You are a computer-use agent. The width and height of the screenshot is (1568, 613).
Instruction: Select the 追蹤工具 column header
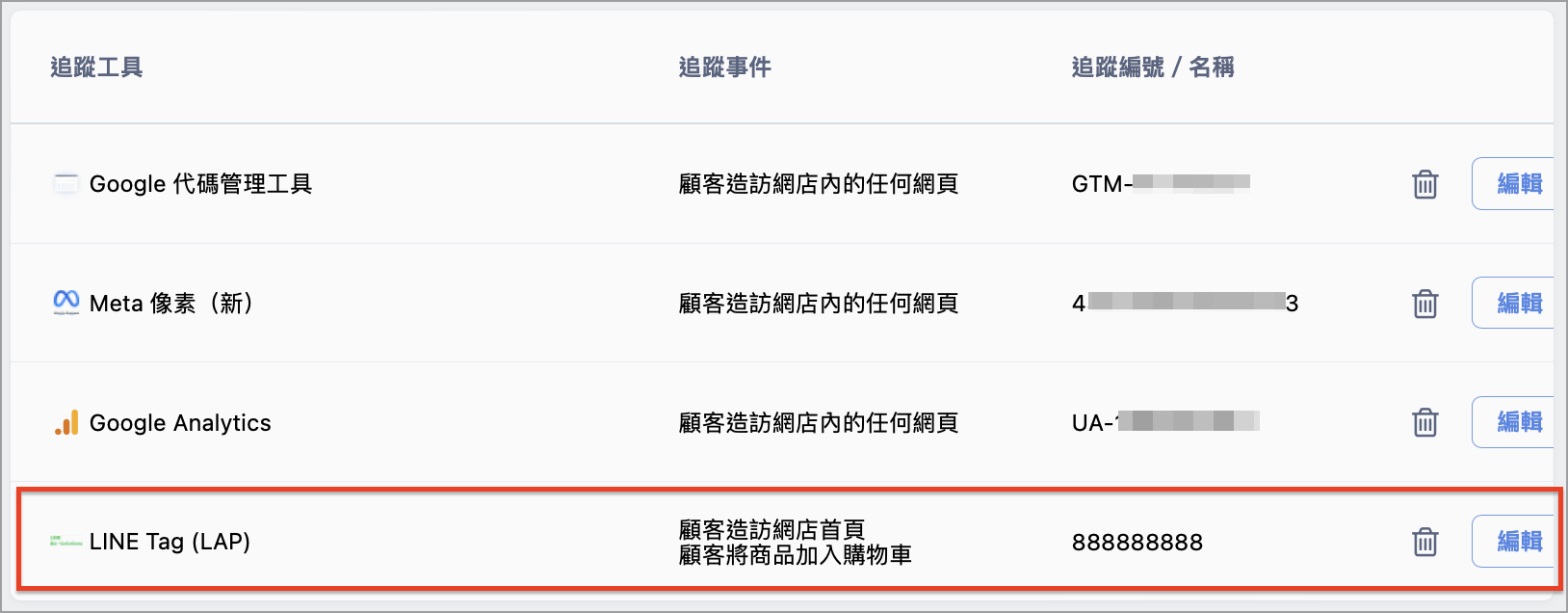click(96, 67)
